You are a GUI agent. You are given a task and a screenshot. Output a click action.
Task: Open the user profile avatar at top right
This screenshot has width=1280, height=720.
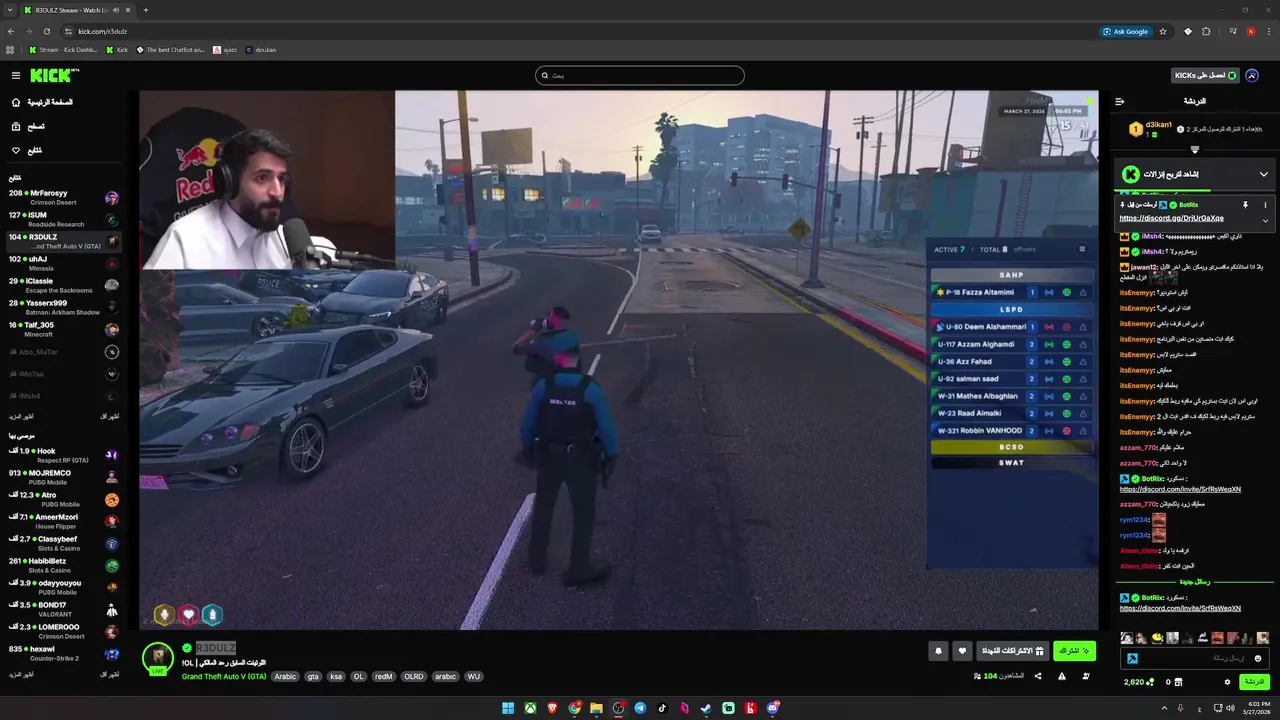(x=1253, y=75)
